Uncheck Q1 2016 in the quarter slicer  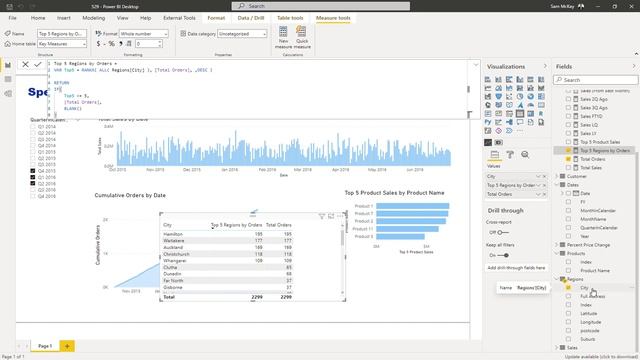pos(33,177)
